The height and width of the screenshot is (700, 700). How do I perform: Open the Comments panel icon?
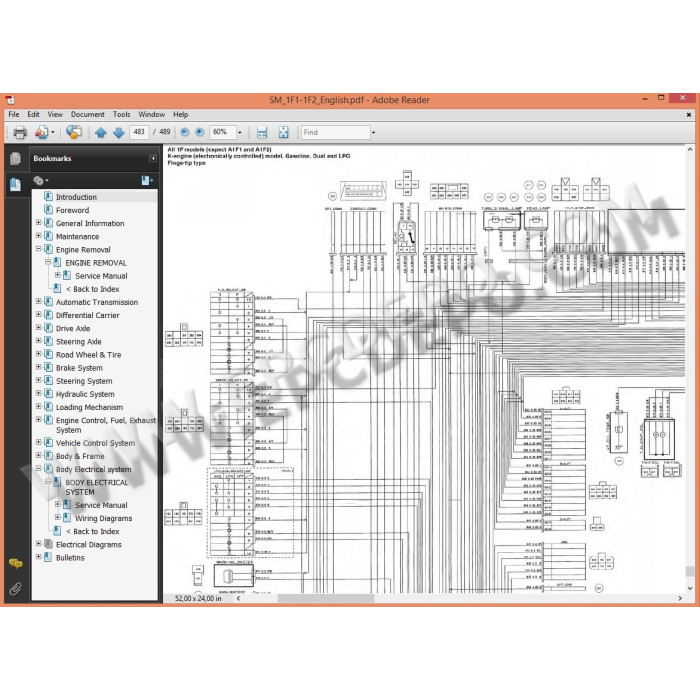(x=15, y=563)
